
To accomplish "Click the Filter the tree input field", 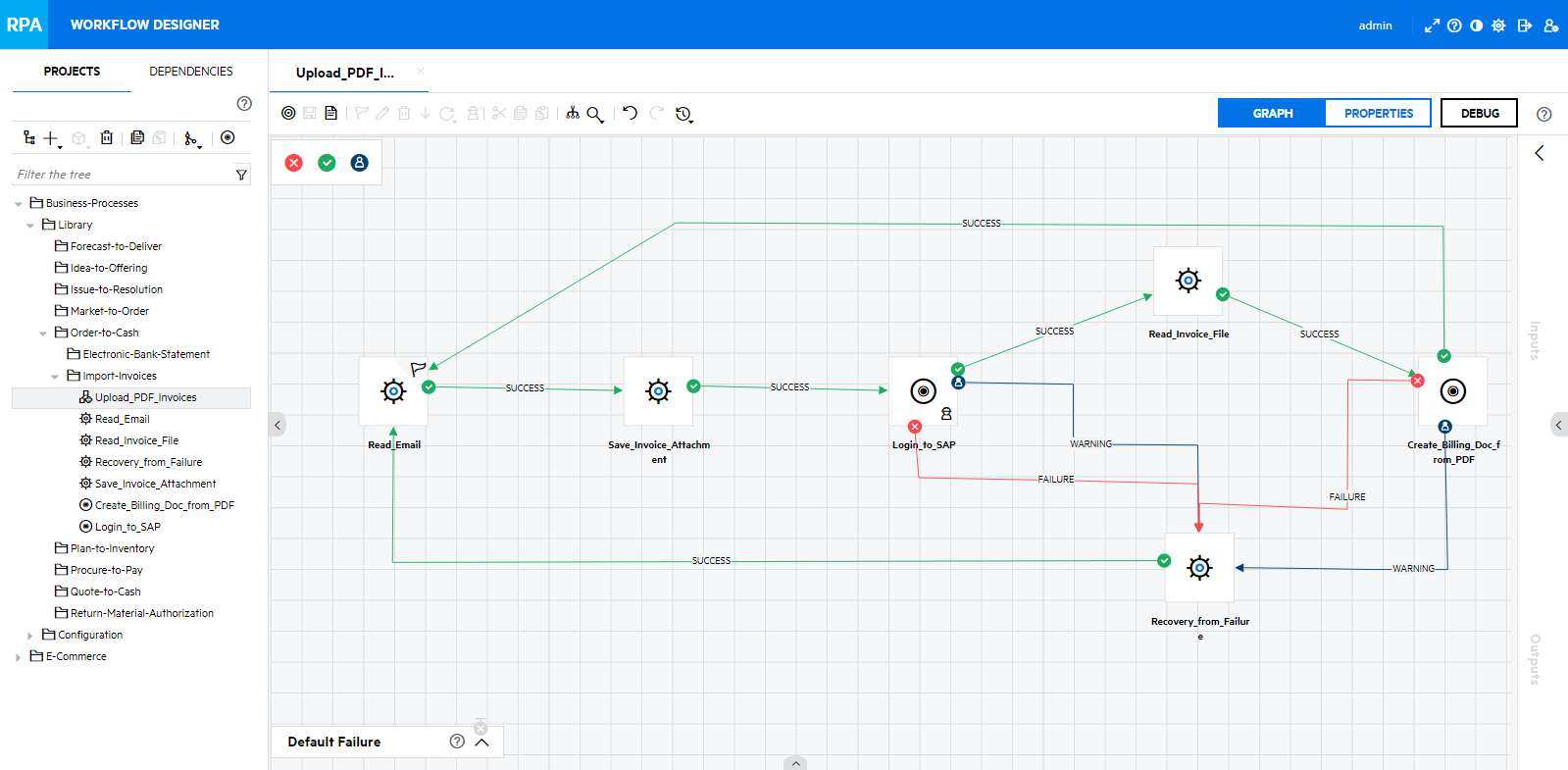I will click(123, 175).
